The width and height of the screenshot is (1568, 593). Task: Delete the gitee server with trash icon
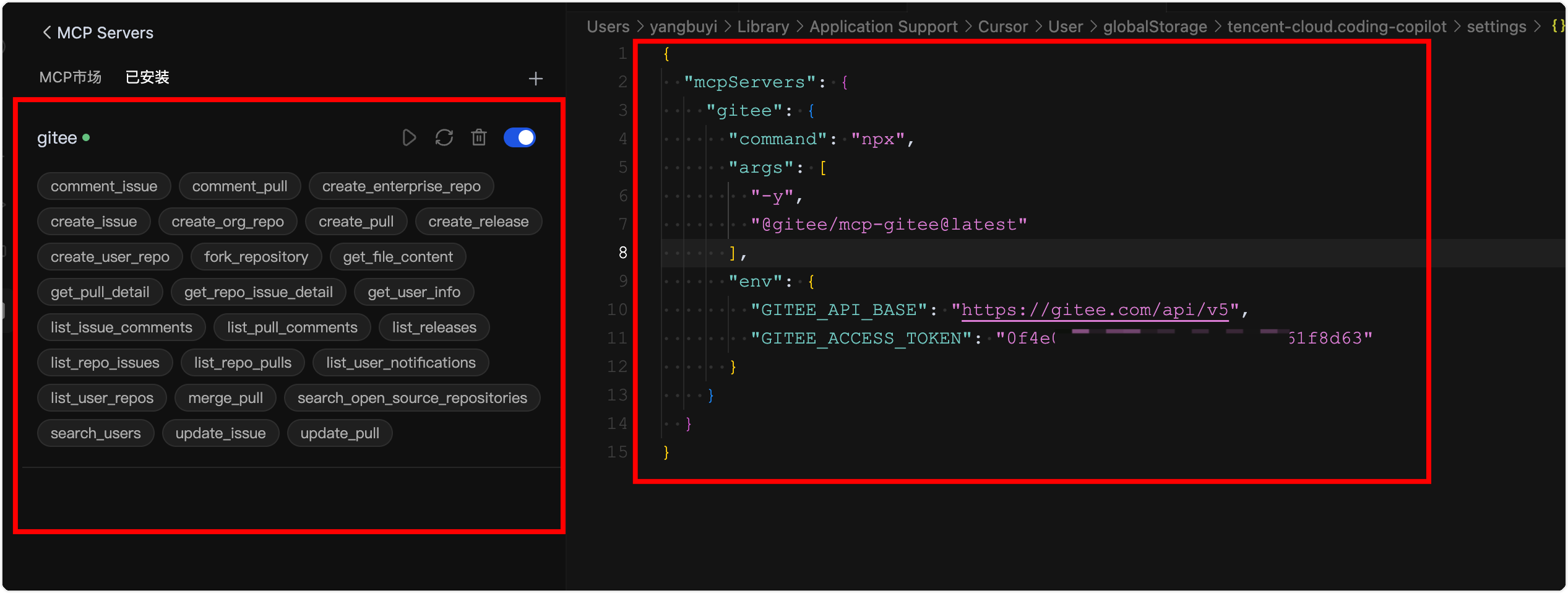[x=479, y=137]
